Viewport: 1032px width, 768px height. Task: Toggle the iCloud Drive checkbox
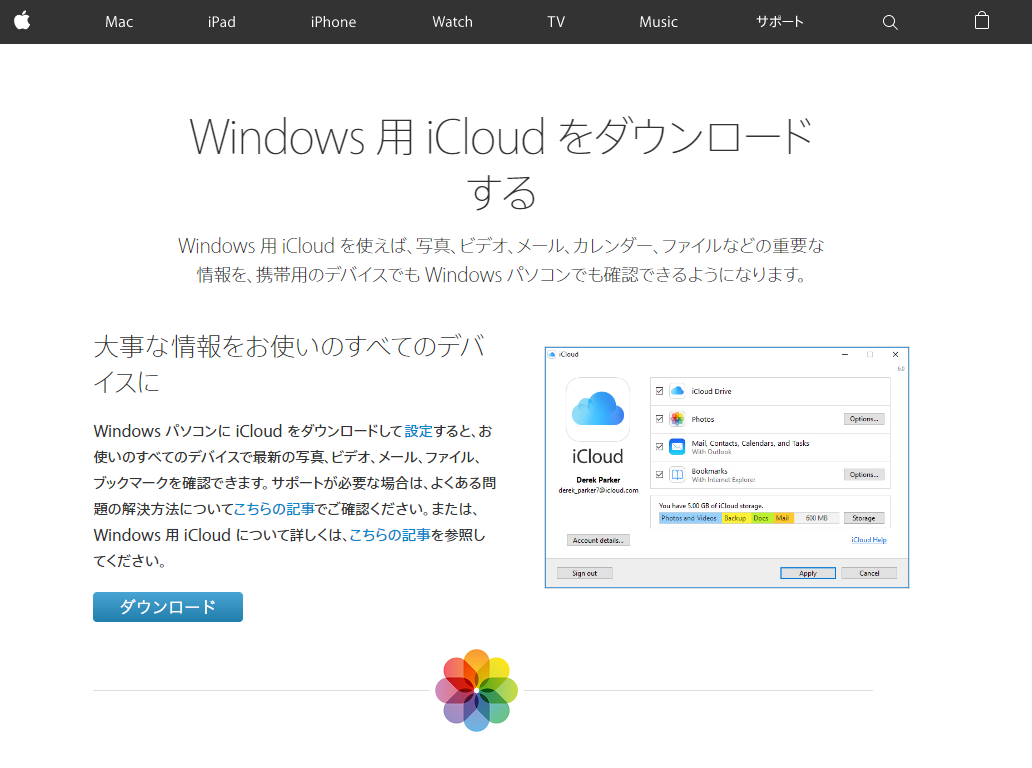[x=659, y=391]
